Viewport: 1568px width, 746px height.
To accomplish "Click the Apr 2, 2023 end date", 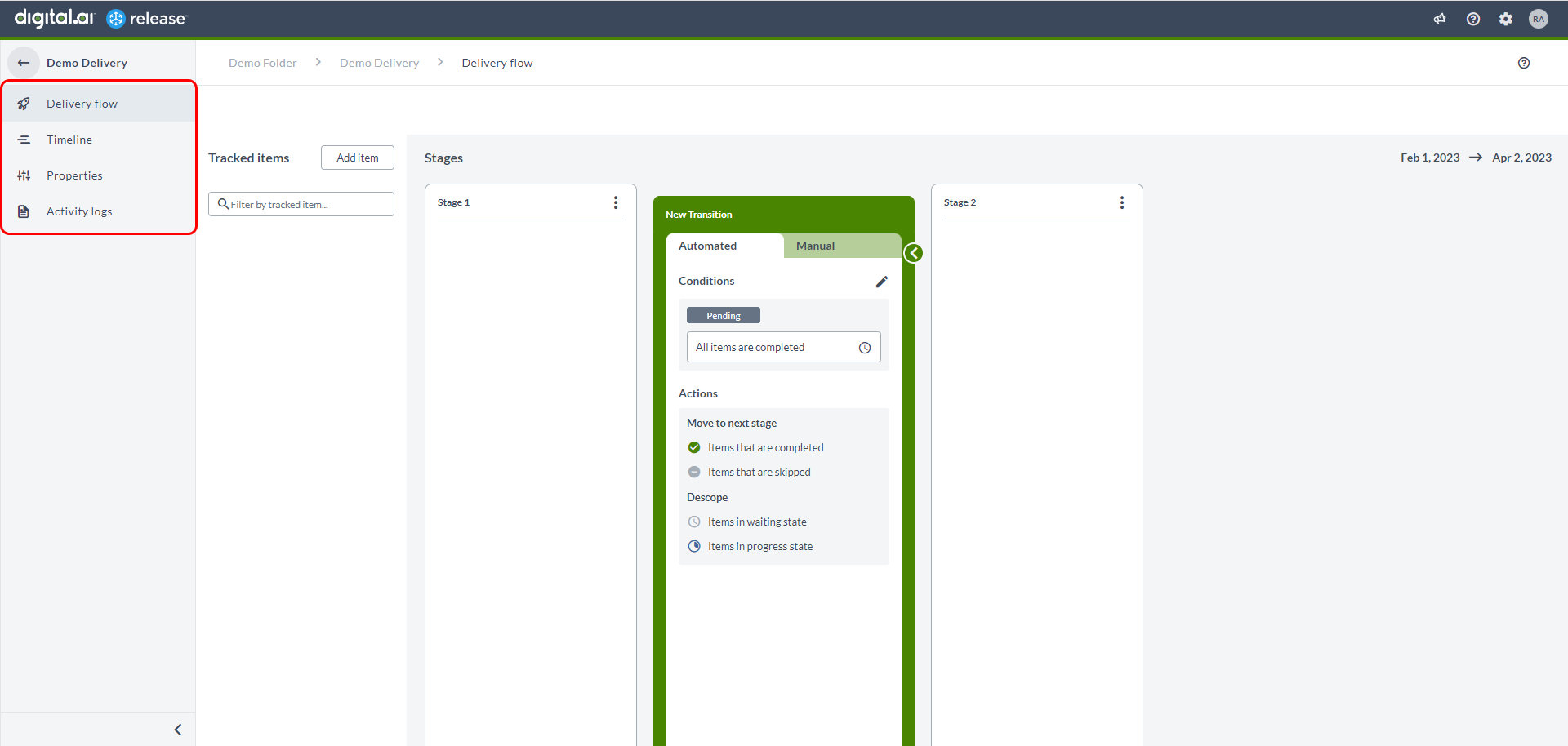I will coord(1522,158).
